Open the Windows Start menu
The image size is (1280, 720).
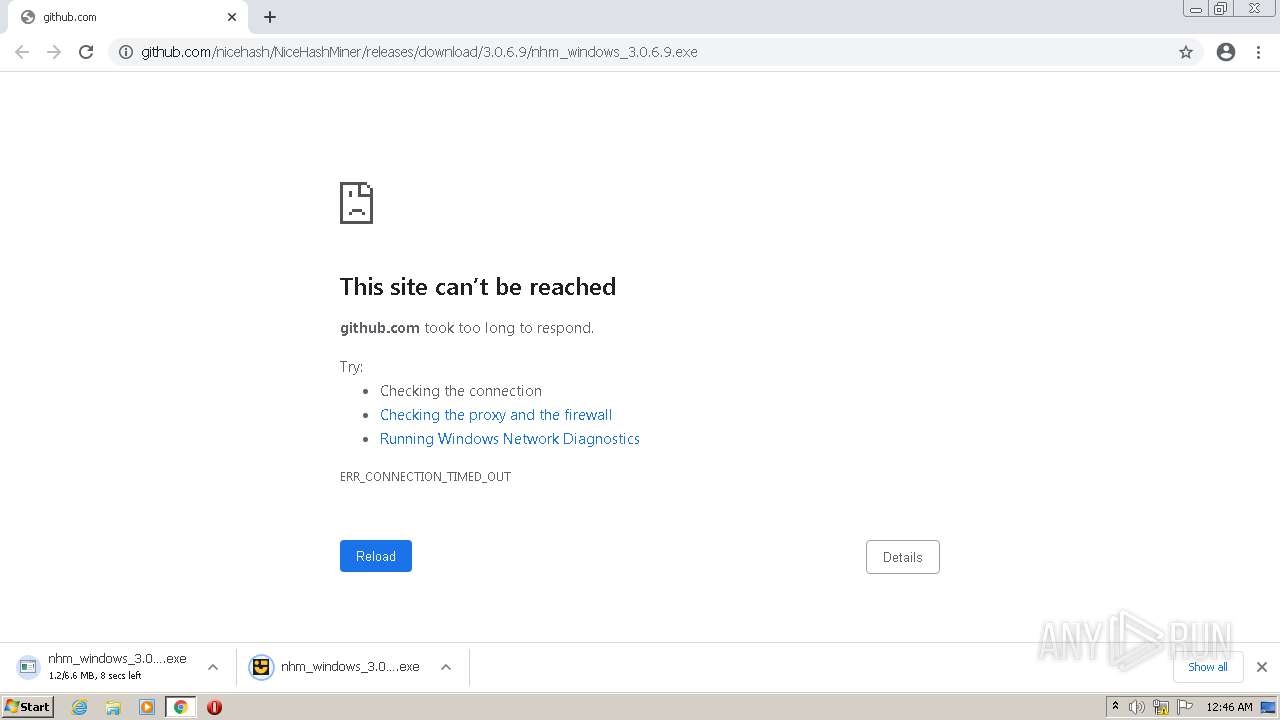pyautogui.click(x=28, y=707)
